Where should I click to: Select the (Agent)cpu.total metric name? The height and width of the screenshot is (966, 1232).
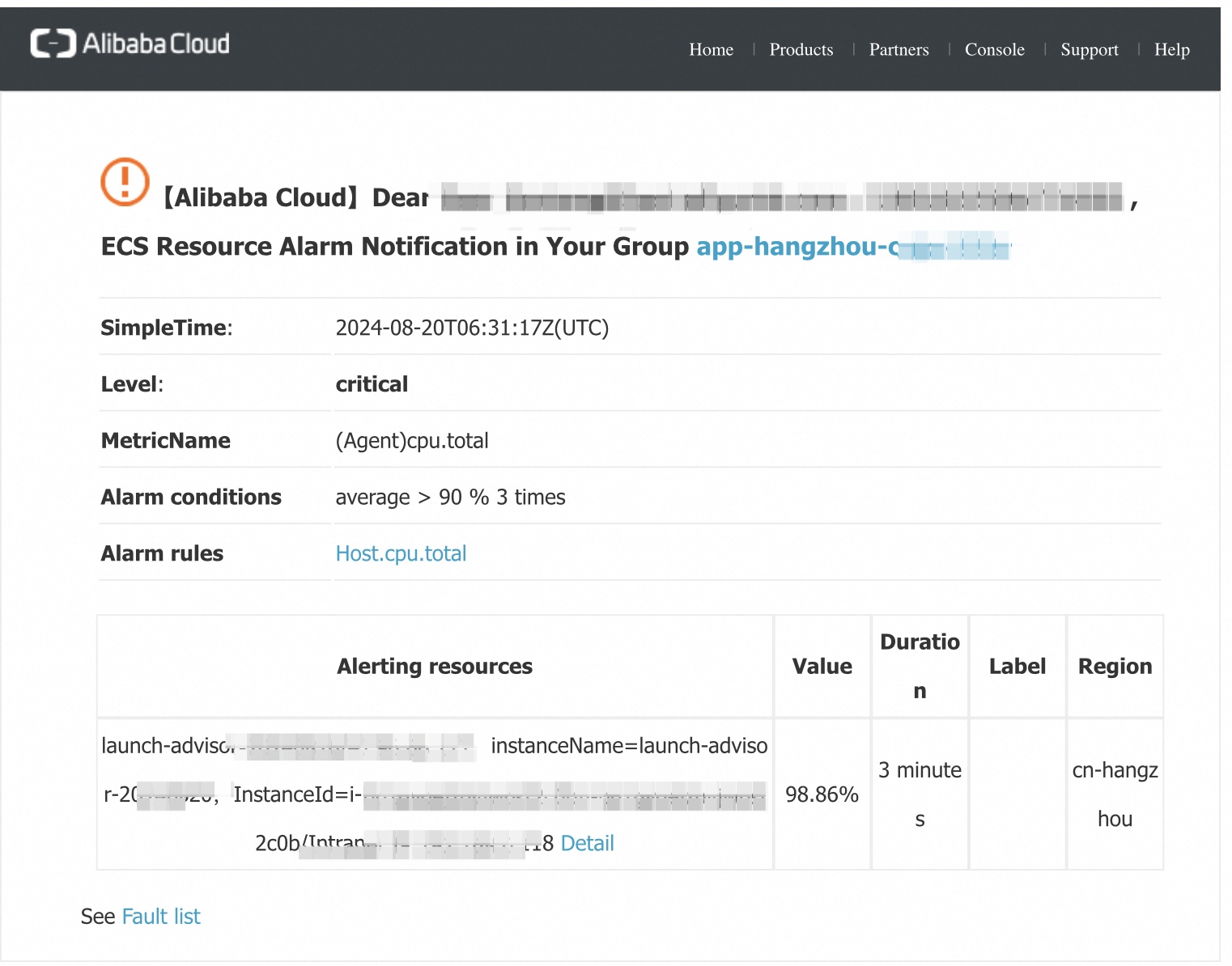412,441
